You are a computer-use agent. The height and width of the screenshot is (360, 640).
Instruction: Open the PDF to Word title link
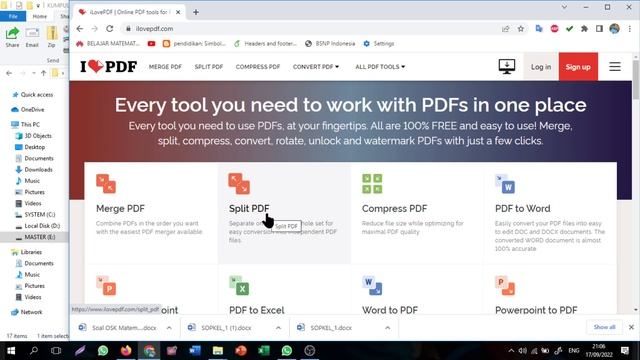522,209
